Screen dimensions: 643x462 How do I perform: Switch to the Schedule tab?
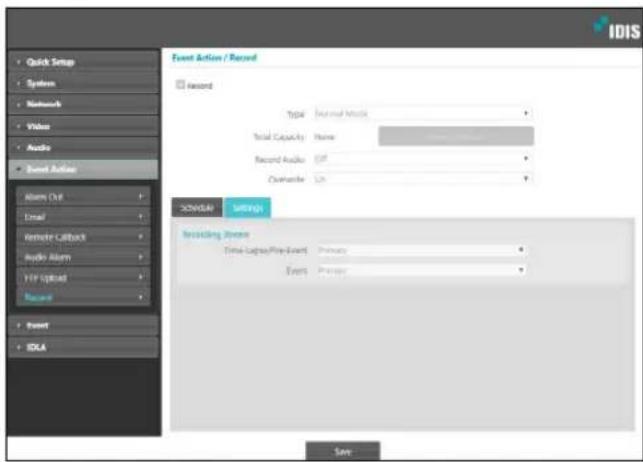[197, 207]
